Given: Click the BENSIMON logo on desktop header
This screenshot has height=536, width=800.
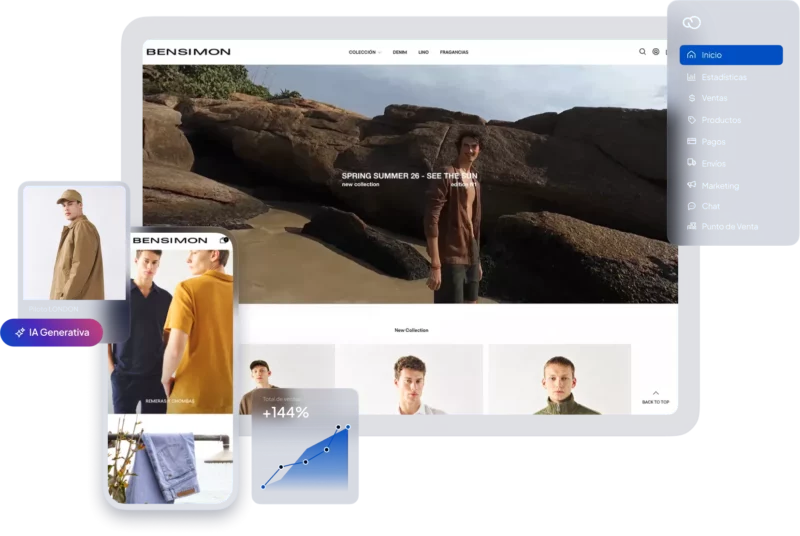Looking at the screenshot, I should coord(188,52).
